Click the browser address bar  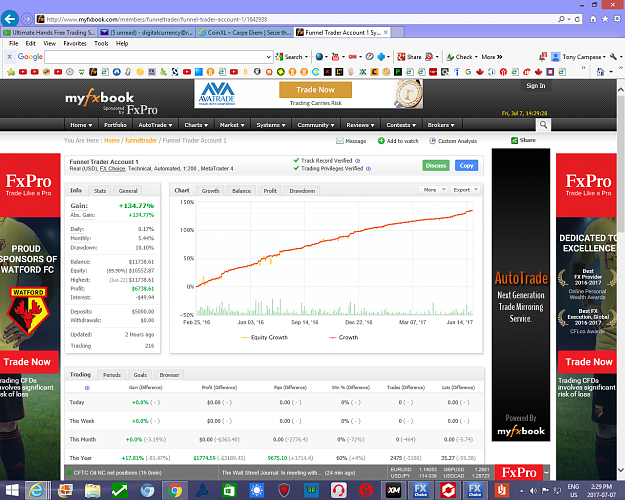pos(295,19)
